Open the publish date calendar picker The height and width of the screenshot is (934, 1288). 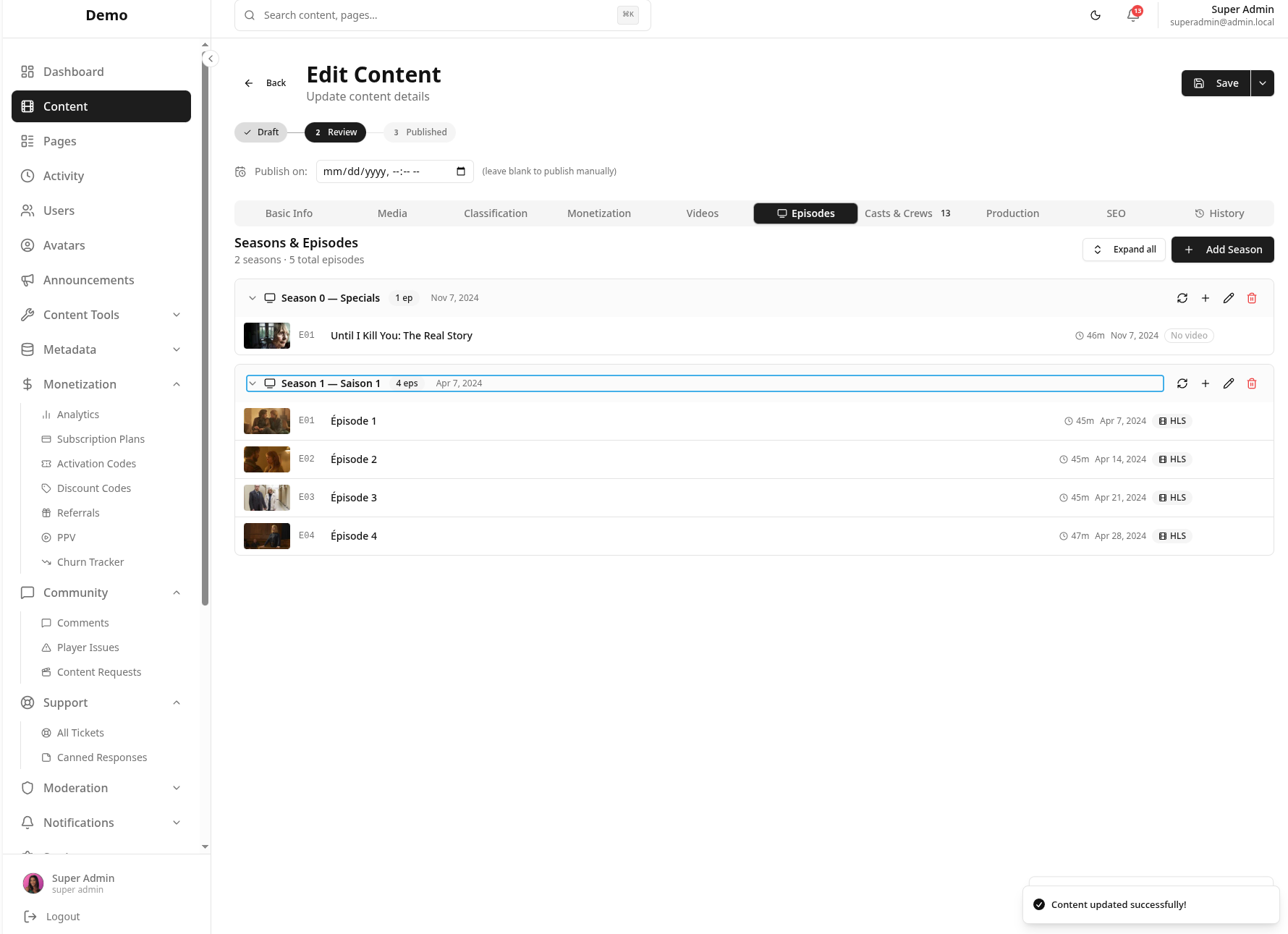460,171
